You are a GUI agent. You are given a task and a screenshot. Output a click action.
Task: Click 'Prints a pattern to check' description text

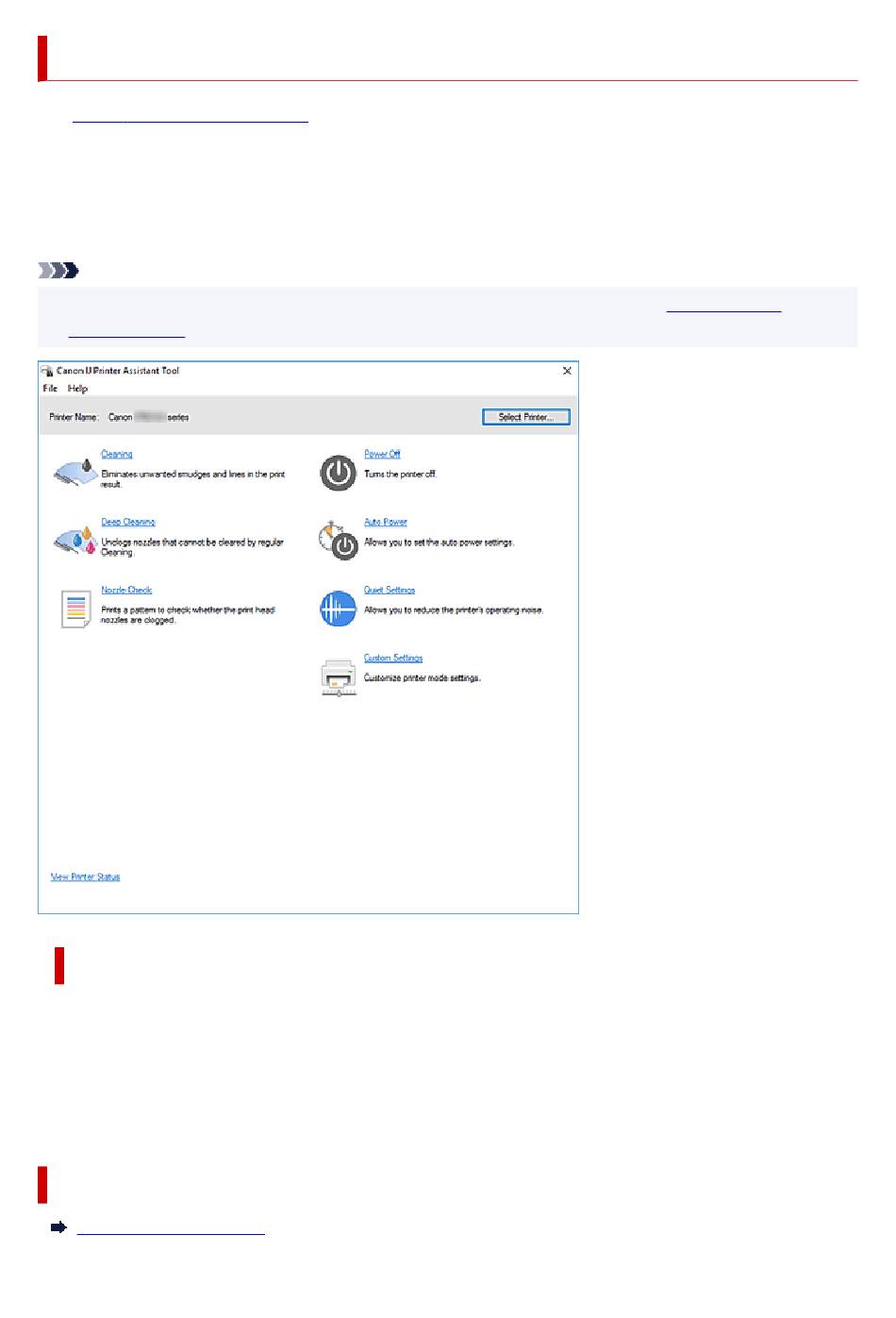189,615
